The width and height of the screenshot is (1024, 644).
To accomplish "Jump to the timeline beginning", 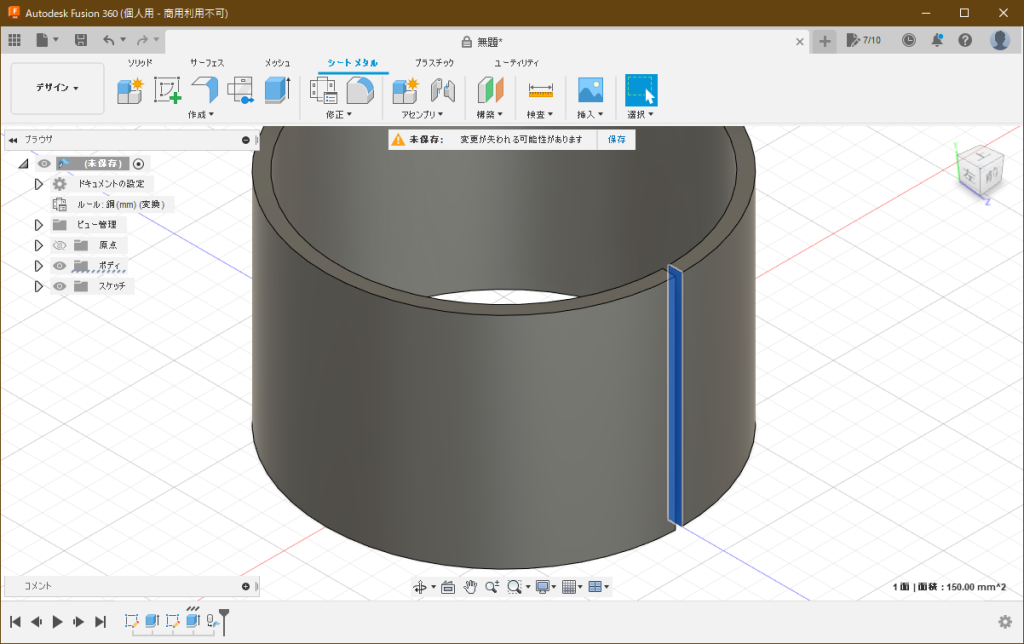I will click(15, 622).
